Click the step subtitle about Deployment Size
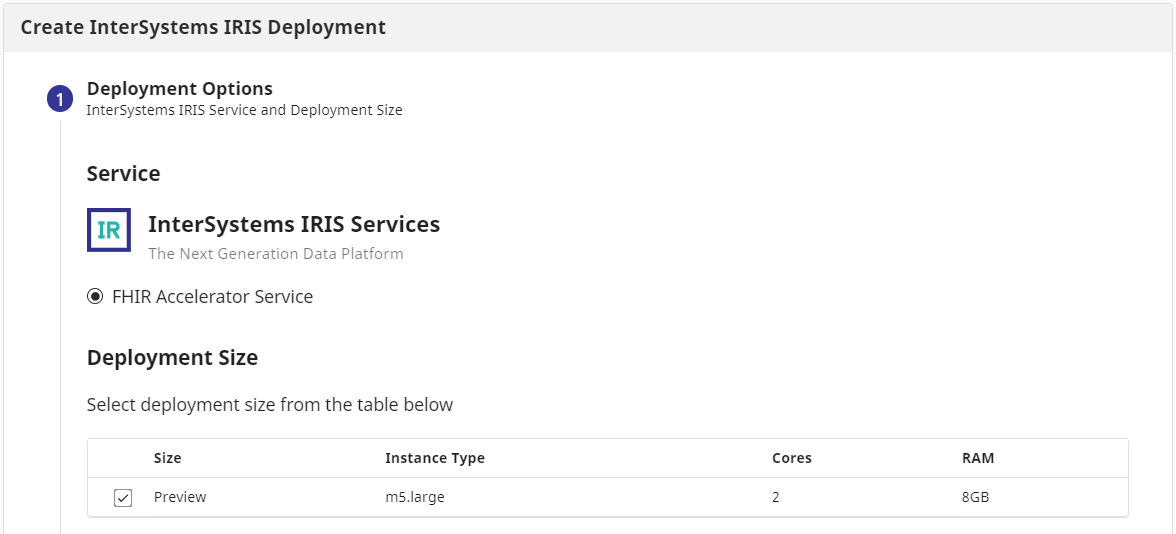1176x534 pixels. tap(244, 110)
